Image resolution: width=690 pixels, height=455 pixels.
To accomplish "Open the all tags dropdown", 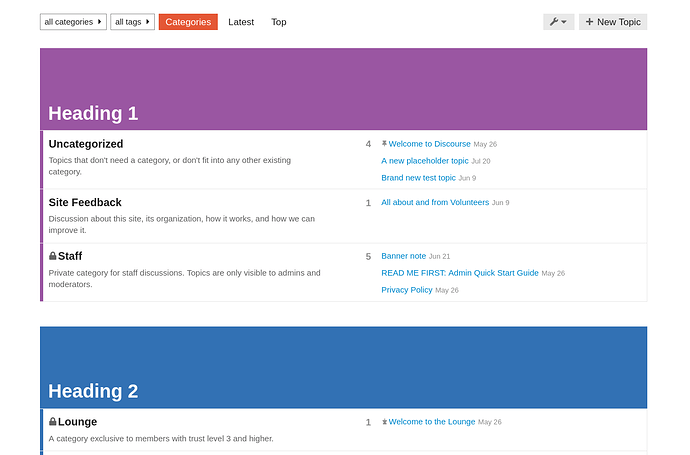I will coord(132,22).
